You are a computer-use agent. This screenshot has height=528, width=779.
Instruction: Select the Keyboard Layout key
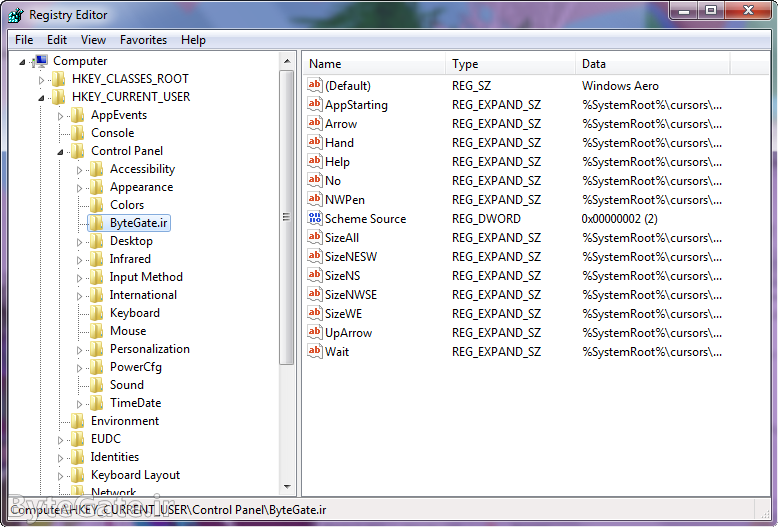click(x=135, y=475)
